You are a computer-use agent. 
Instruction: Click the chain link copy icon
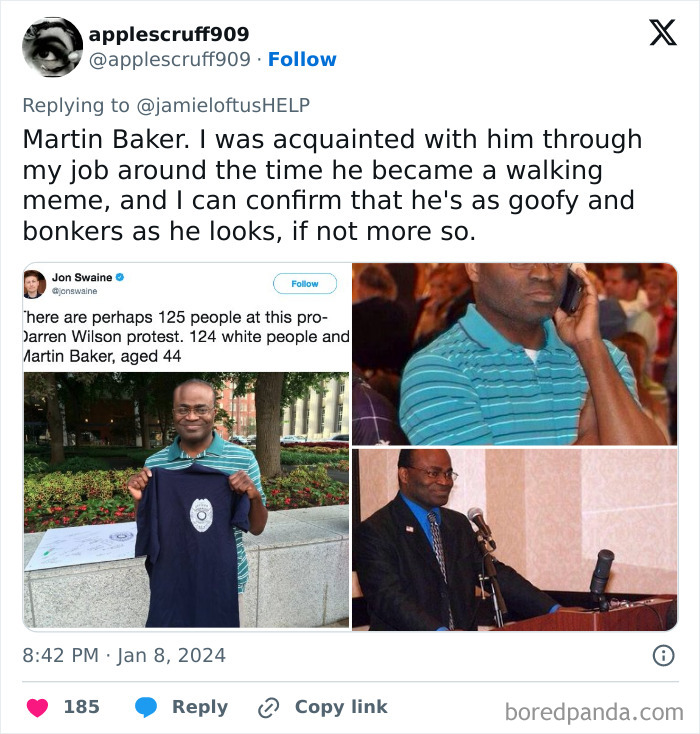click(269, 707)
